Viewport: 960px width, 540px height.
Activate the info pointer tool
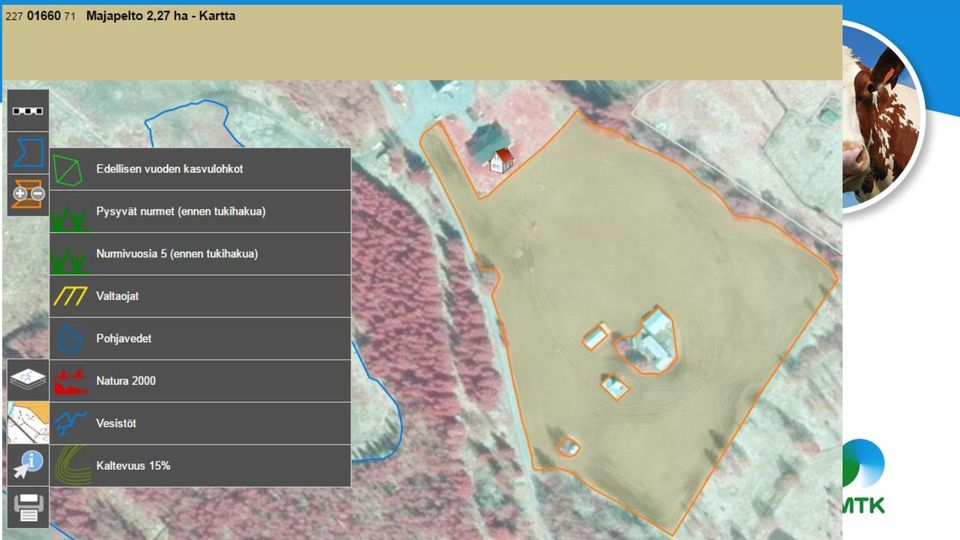(28, 465)
